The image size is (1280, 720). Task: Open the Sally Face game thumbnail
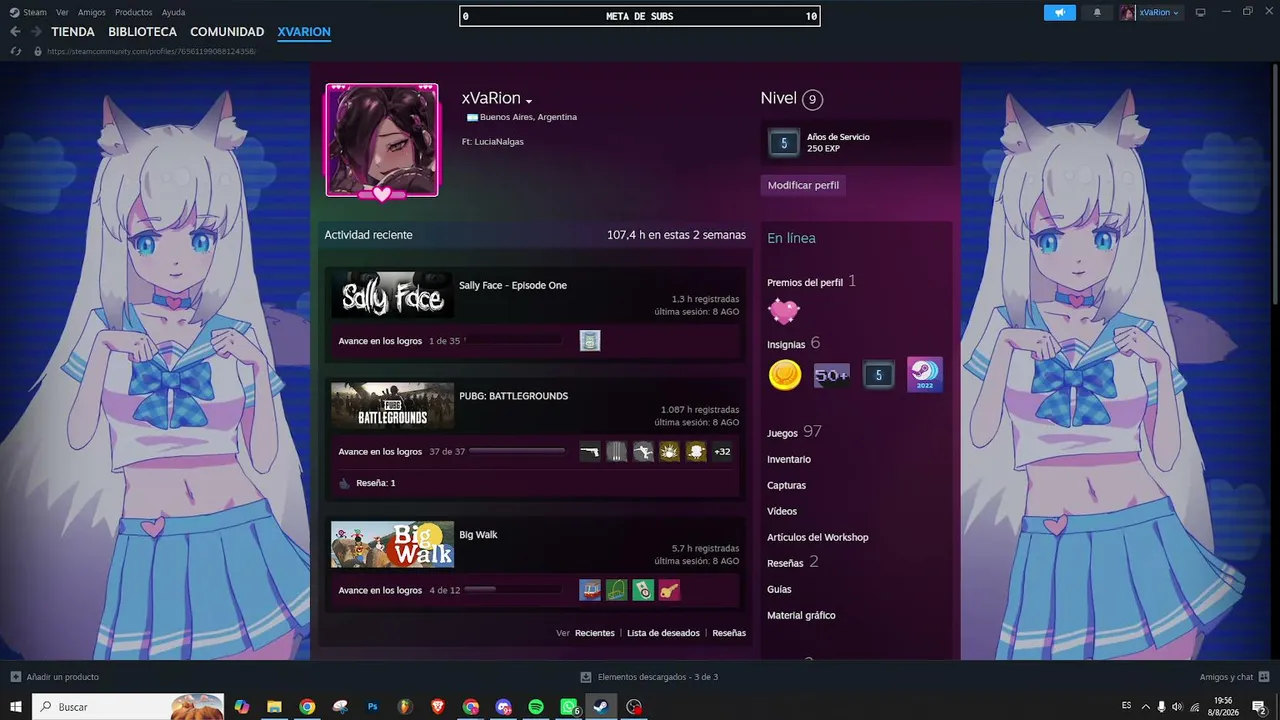tap(392, 295)
